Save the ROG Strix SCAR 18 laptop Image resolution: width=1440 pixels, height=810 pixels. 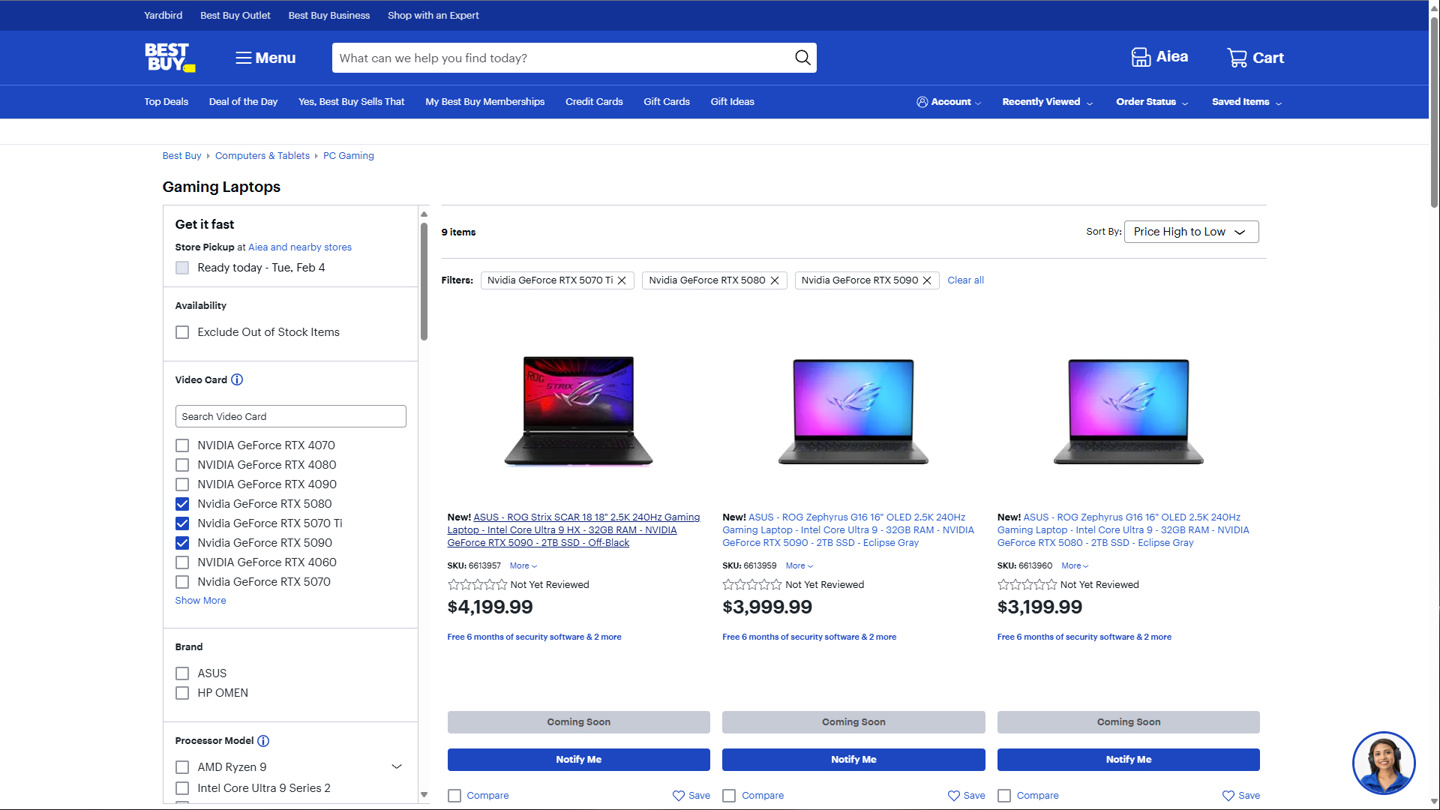pos(691,796)
